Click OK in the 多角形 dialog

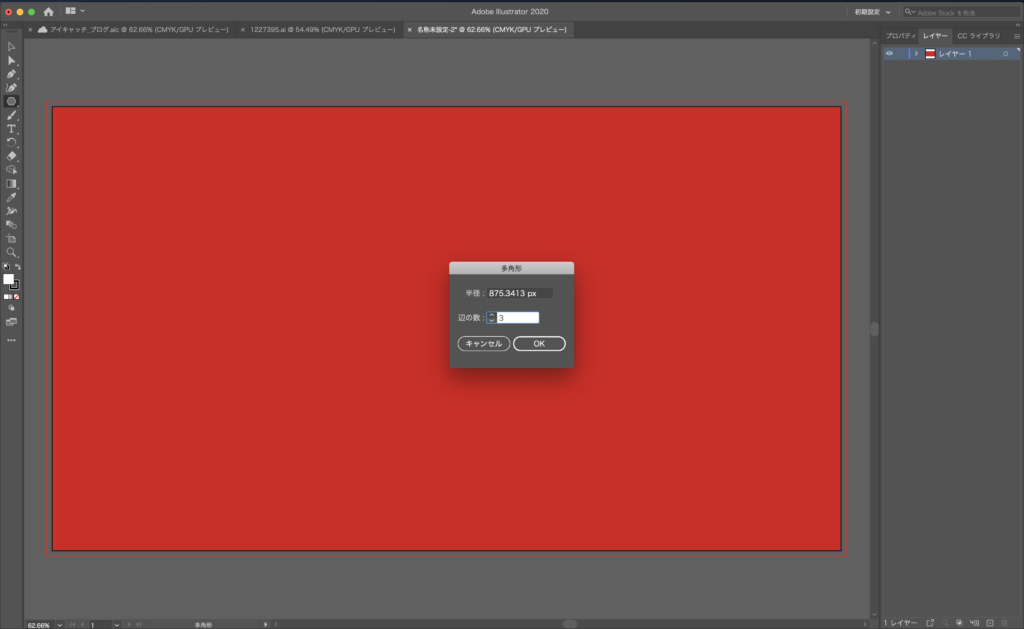click(x=539, y=344)
